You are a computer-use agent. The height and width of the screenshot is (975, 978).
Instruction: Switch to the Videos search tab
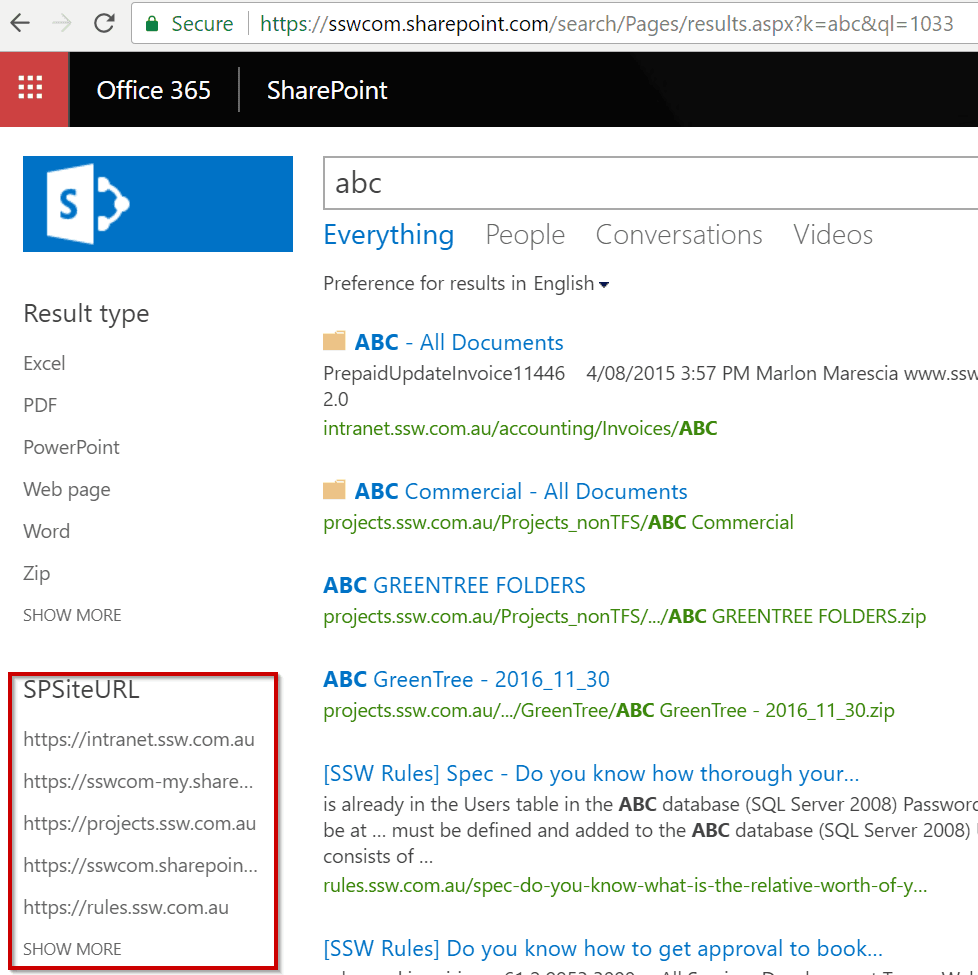coord(833,235)
